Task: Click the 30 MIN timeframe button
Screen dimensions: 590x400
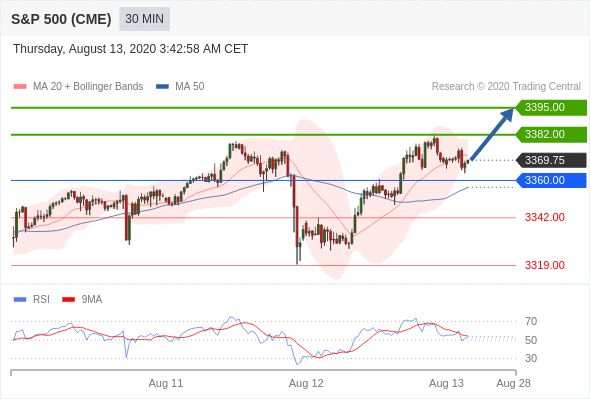Action: [144, 19]
